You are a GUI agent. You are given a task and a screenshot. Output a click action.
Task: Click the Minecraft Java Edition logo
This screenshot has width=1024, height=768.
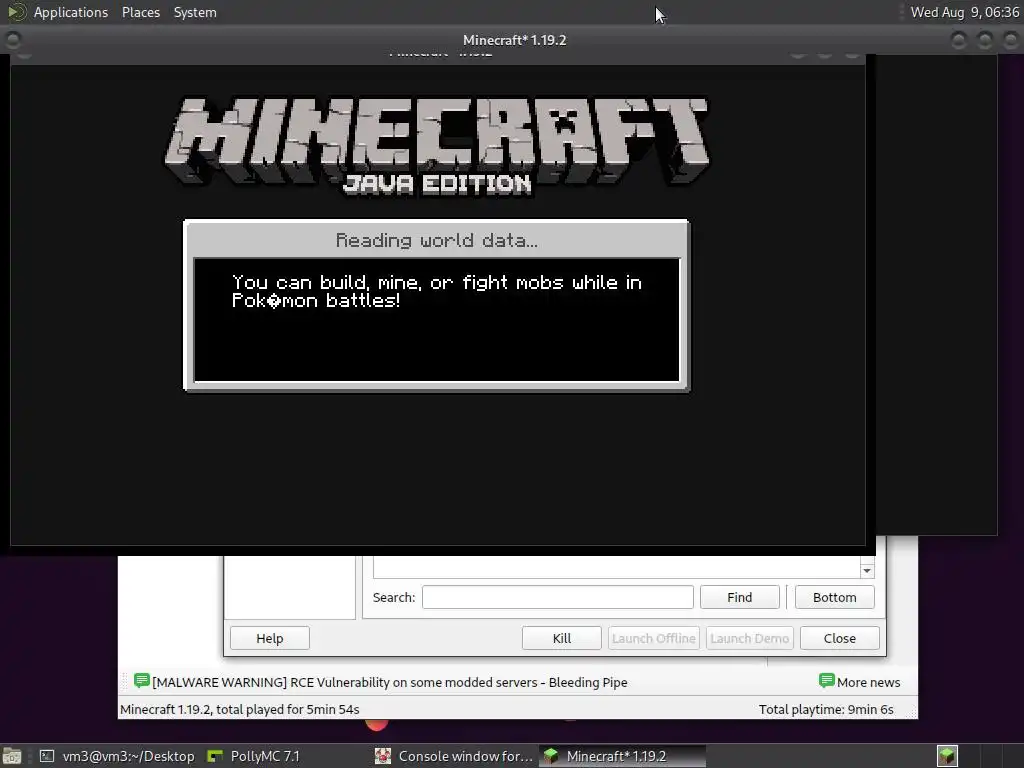pos(436,147)
